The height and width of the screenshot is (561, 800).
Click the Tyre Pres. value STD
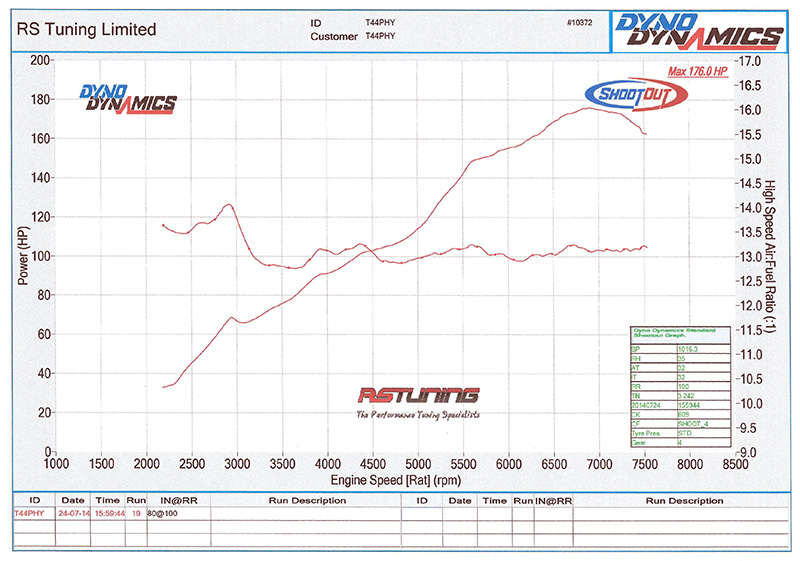click(x=685, y=433)
